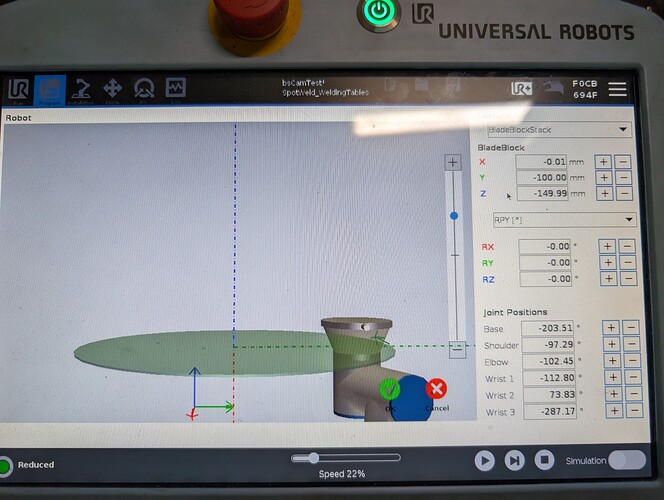Increase X with its plus button
664x500 pixels.
pos(603,162)
